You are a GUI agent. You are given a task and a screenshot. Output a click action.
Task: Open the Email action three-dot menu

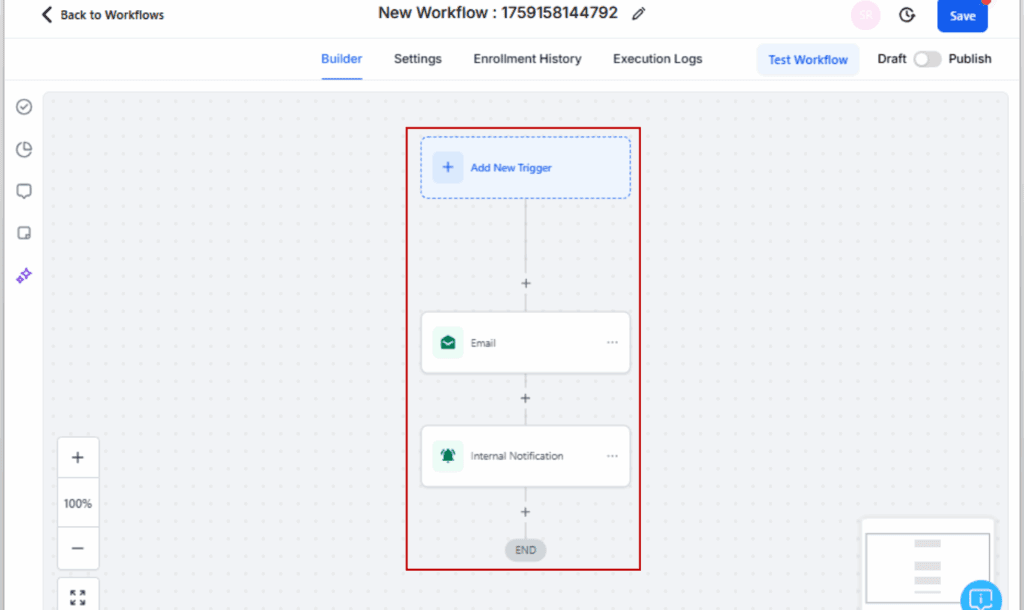[x=612, y=343]
